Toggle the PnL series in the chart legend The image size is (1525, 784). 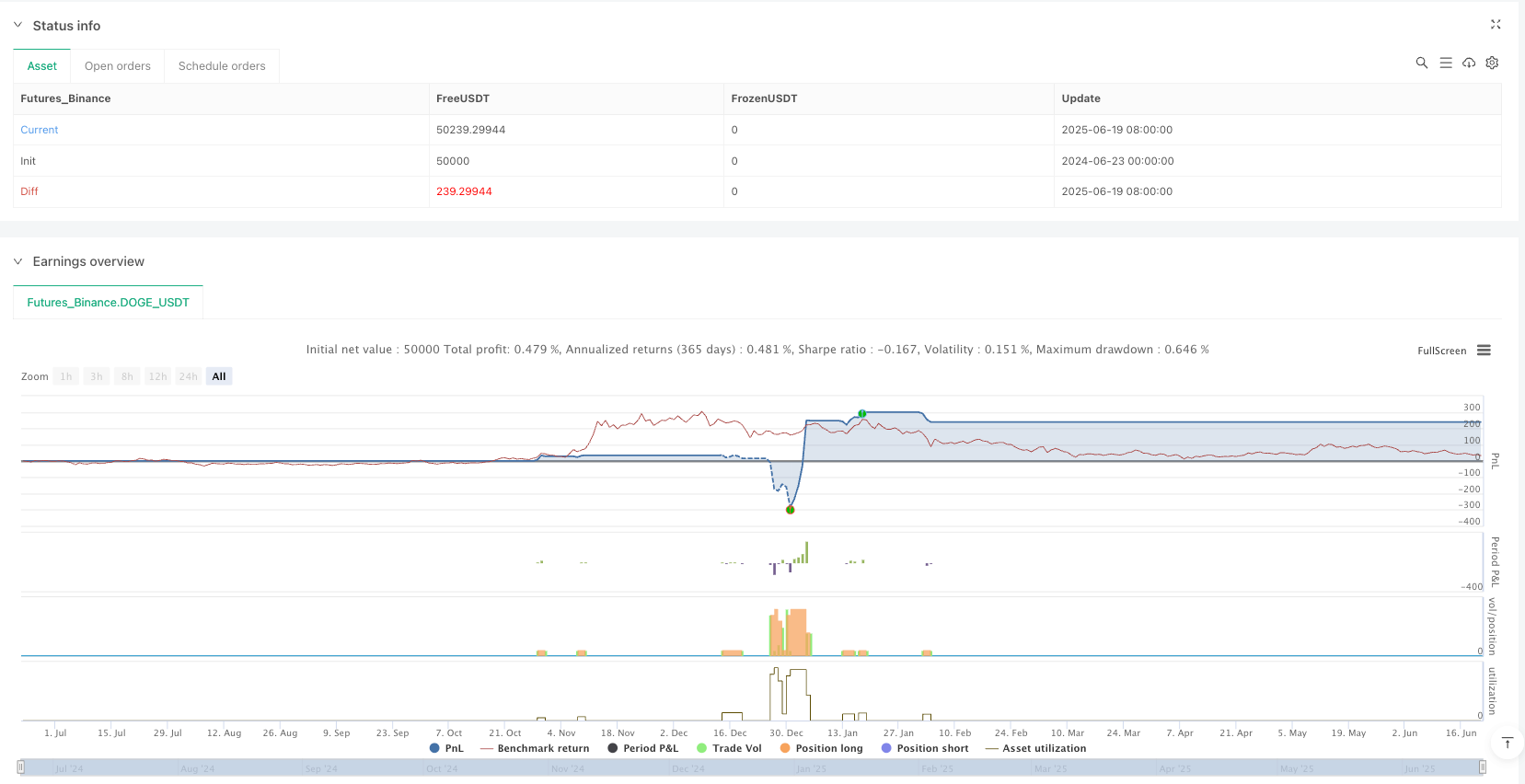[x=446, y=748]
